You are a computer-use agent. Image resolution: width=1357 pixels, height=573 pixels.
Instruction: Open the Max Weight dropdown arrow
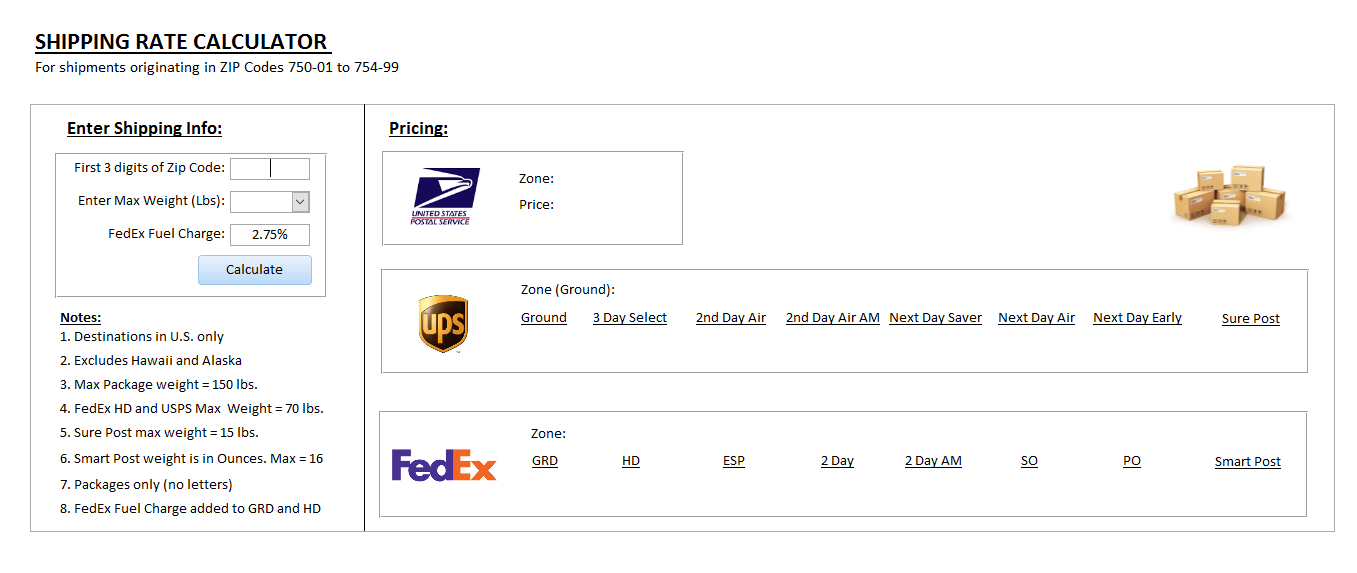pos(300,202)
